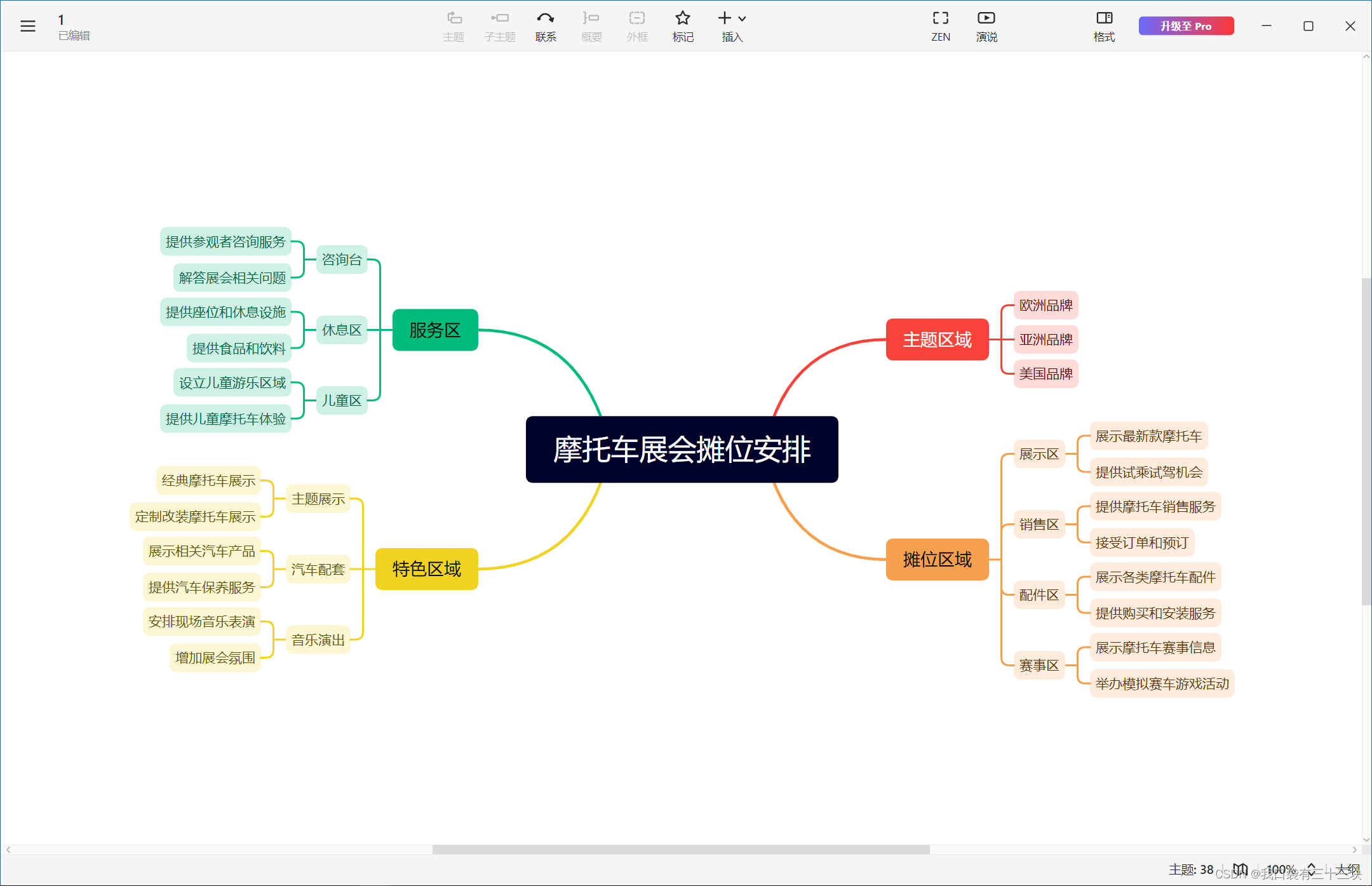Viewport: 1372px width, 886px height.
Task: Open the 标记 marker star icon
Action: click(x=683, y=27)
